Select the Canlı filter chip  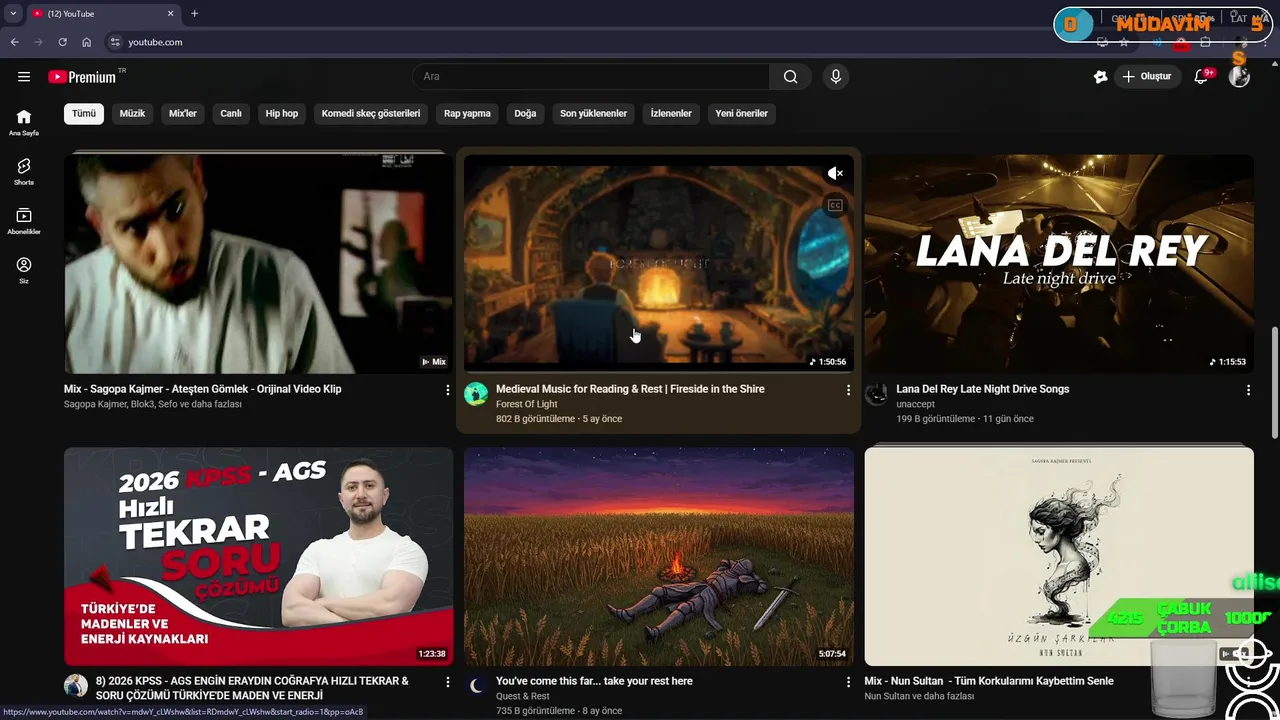point(231,114)
